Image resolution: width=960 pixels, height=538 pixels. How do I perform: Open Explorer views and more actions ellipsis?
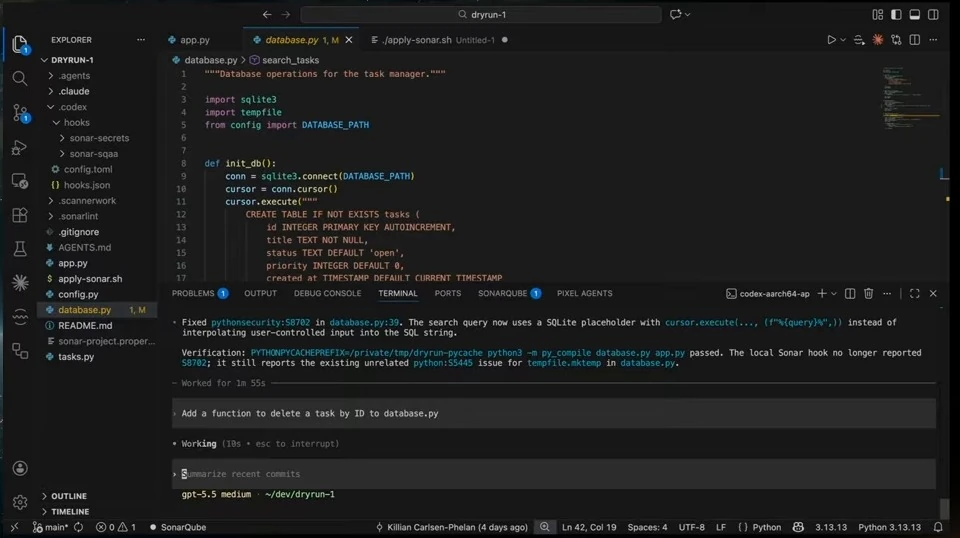tap(141, 40)
